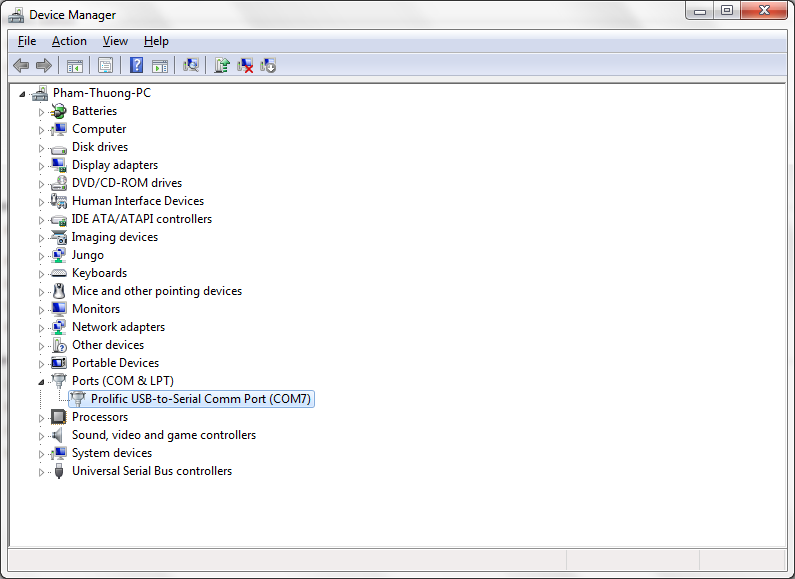Click the Disable device toolbar icon
This screenshot has width=795, height=579.
(x=268, y=65)
